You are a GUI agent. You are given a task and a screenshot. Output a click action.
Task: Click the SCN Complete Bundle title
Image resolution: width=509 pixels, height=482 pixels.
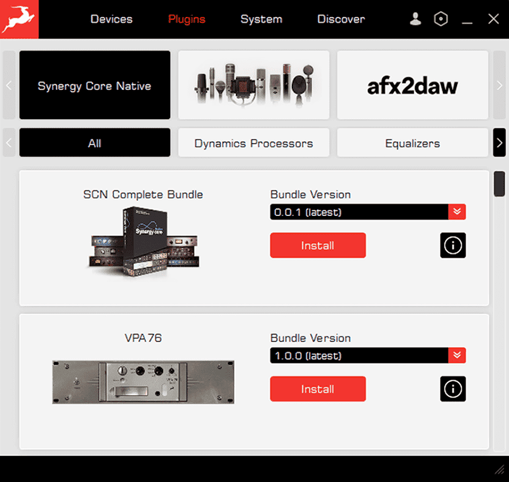click(143, 194)
